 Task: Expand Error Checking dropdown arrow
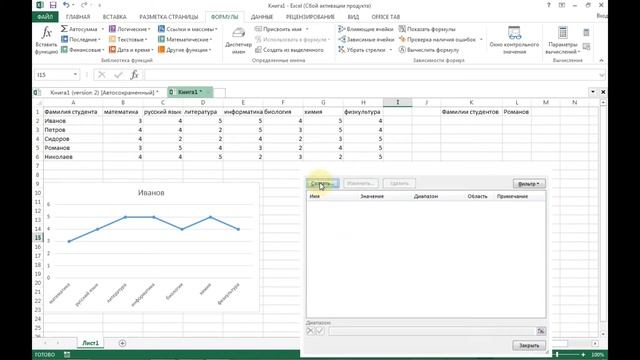click(x=481, y=40)
